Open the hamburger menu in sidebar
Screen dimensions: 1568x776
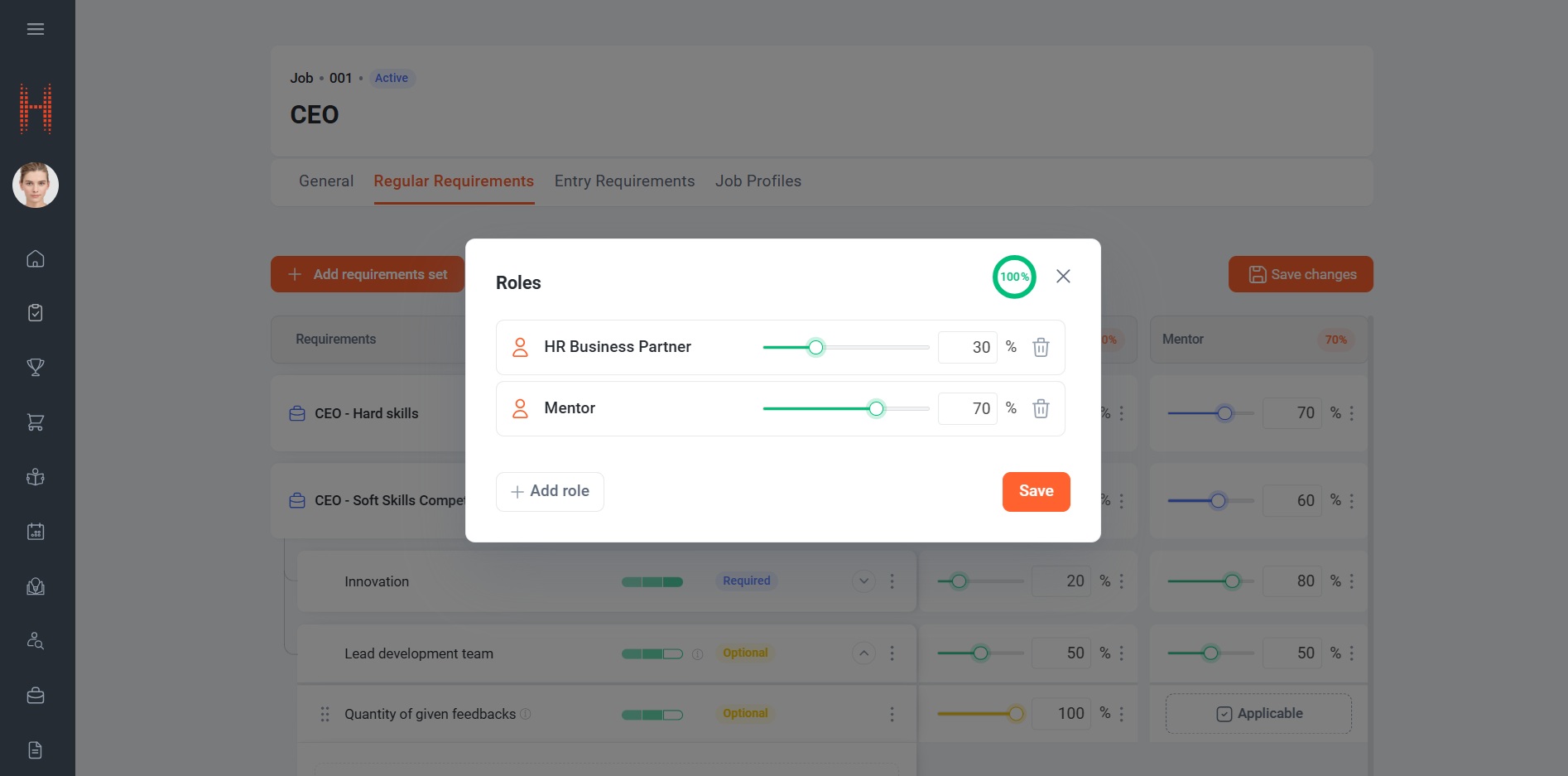pos(36,29)
